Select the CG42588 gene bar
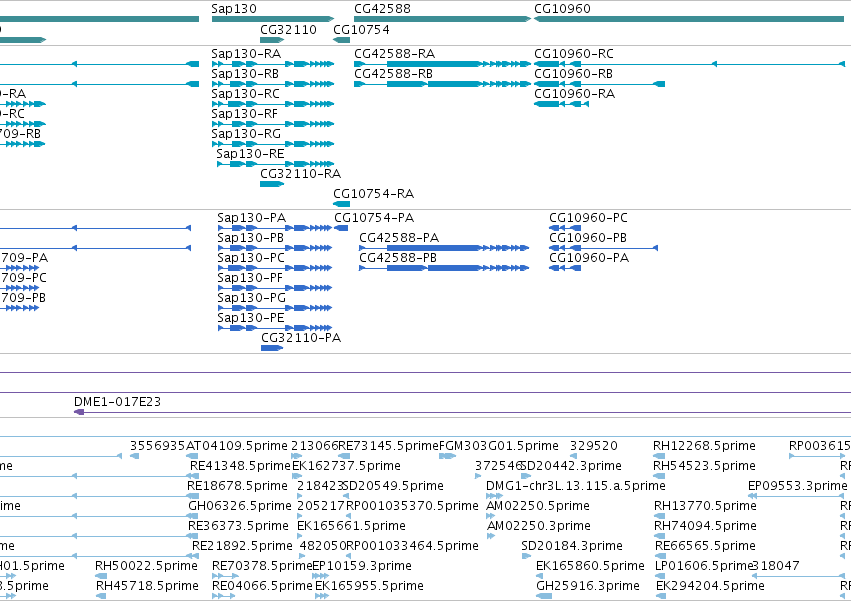The image size is (851, 601). [442, 19]
